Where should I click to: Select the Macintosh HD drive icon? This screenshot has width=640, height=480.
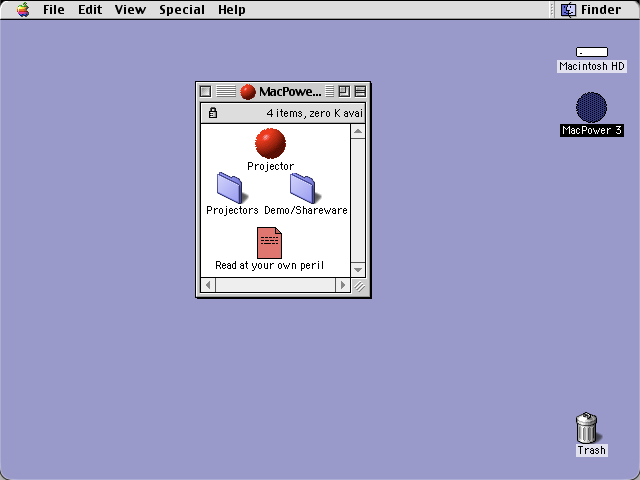(x=591, y=52)
